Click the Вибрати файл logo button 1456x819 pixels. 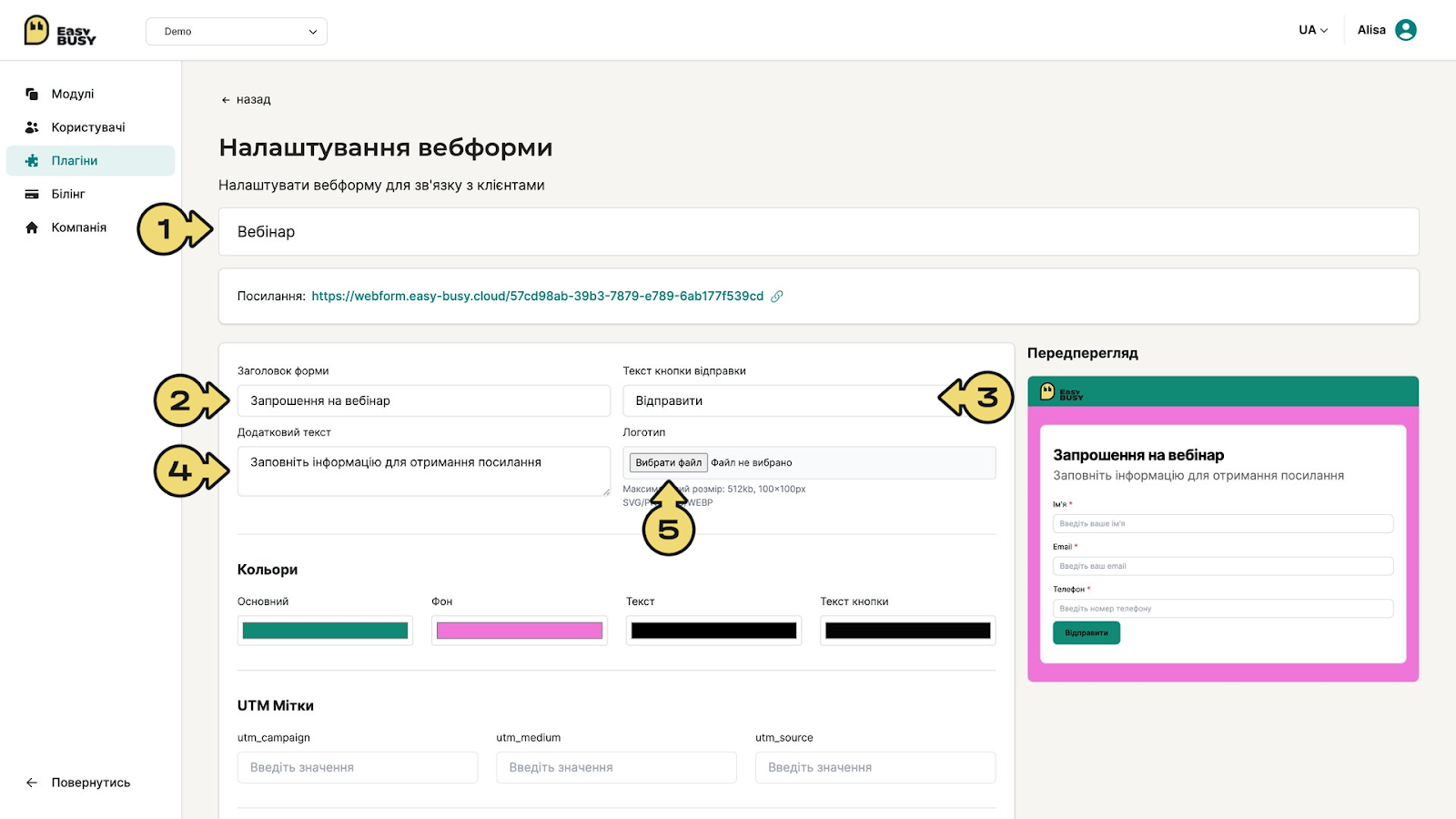click(668, 462)
